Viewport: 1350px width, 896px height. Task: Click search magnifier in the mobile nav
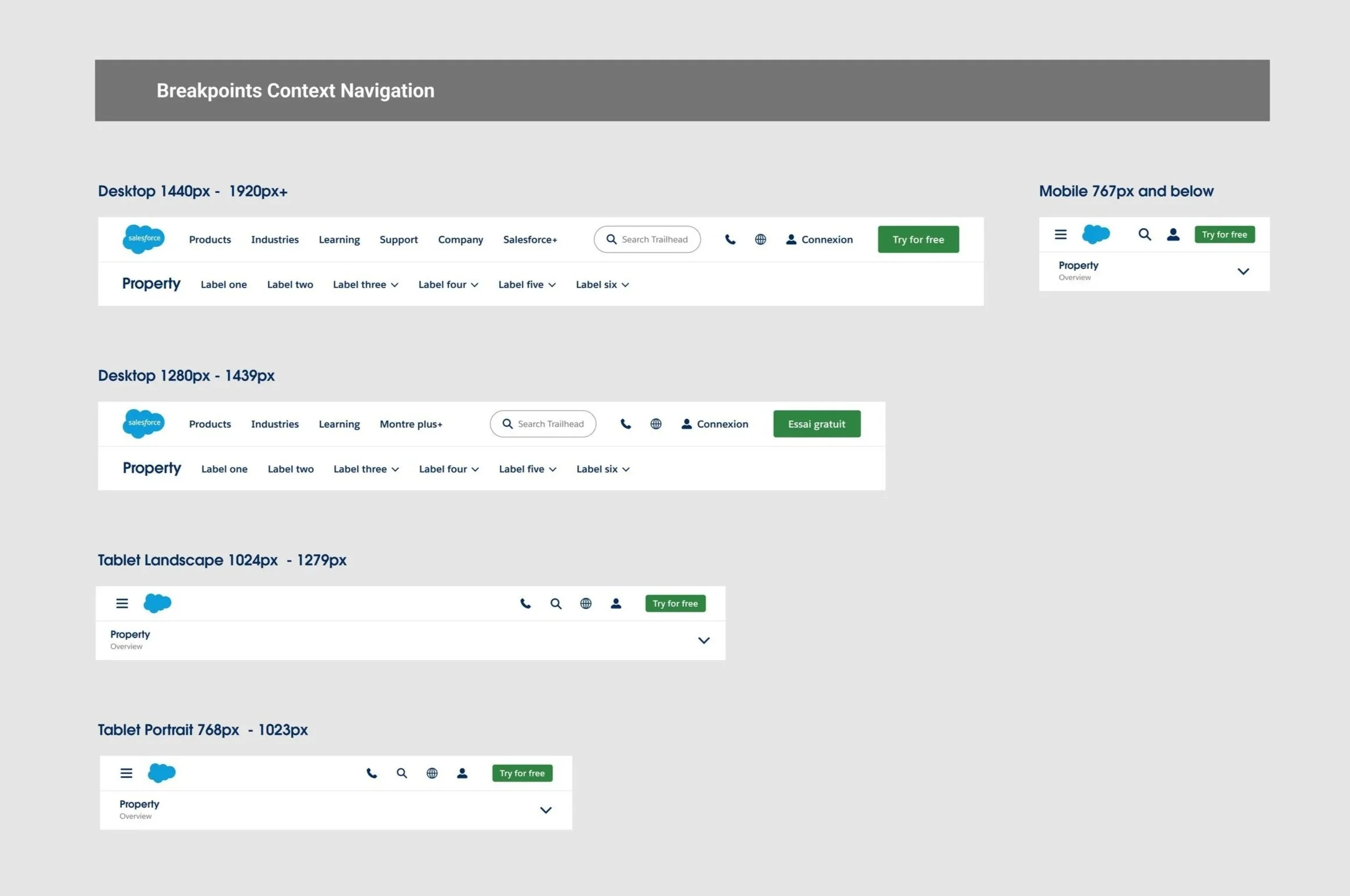point(1144,234)
